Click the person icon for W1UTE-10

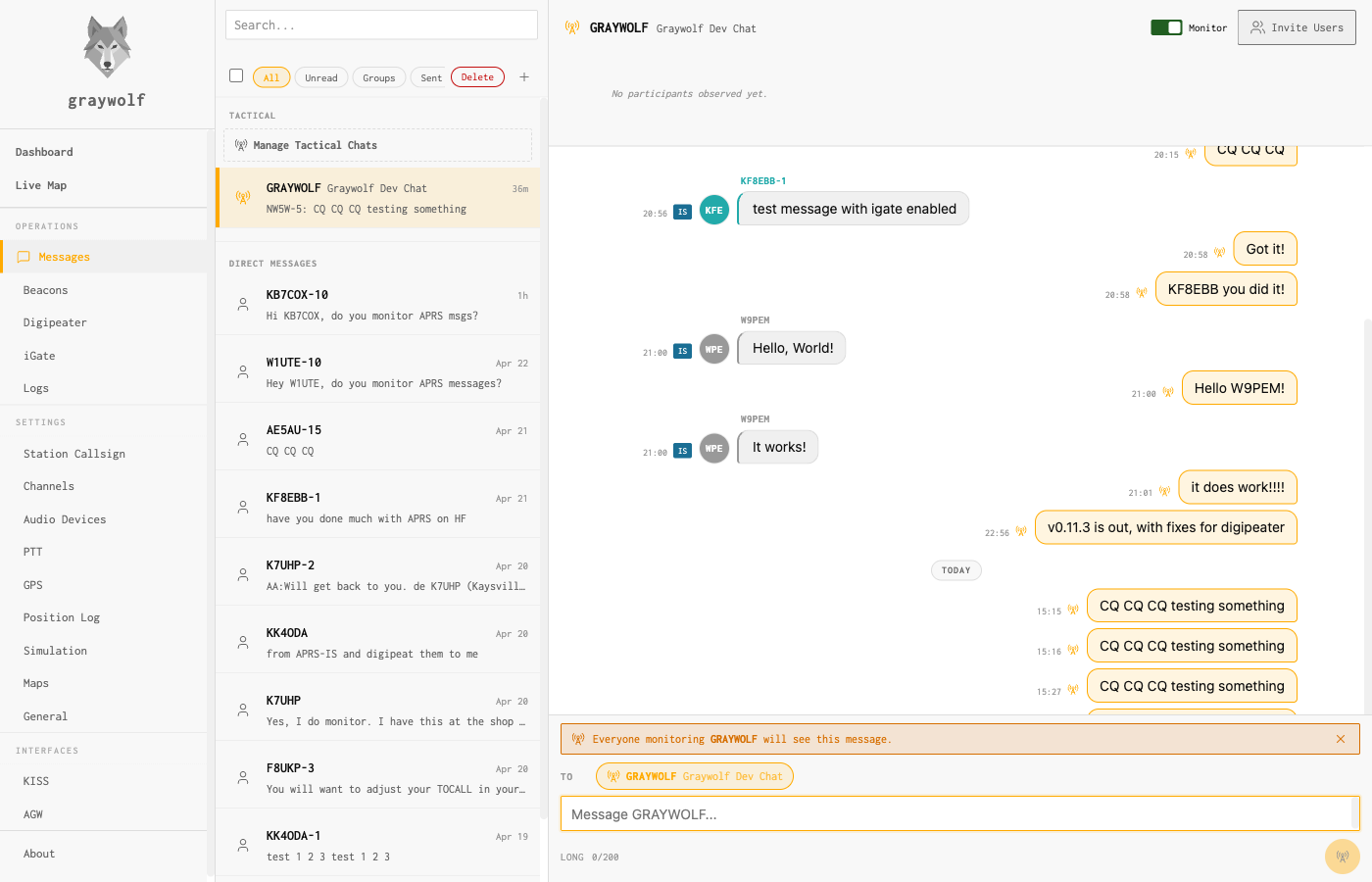[243, 372]
